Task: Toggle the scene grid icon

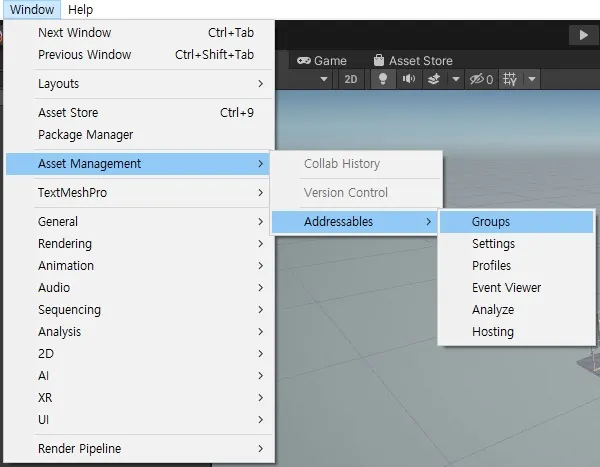Action: coord(510,79)
